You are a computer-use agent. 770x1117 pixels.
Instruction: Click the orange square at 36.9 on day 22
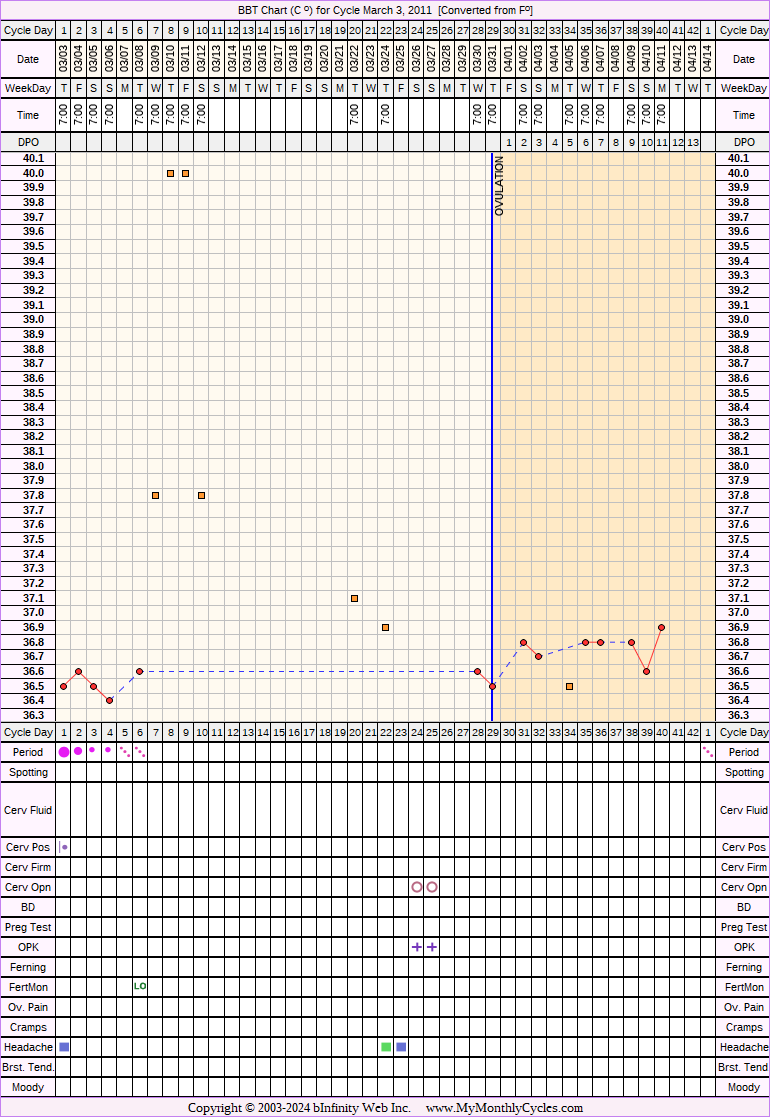tap(385, 627)
